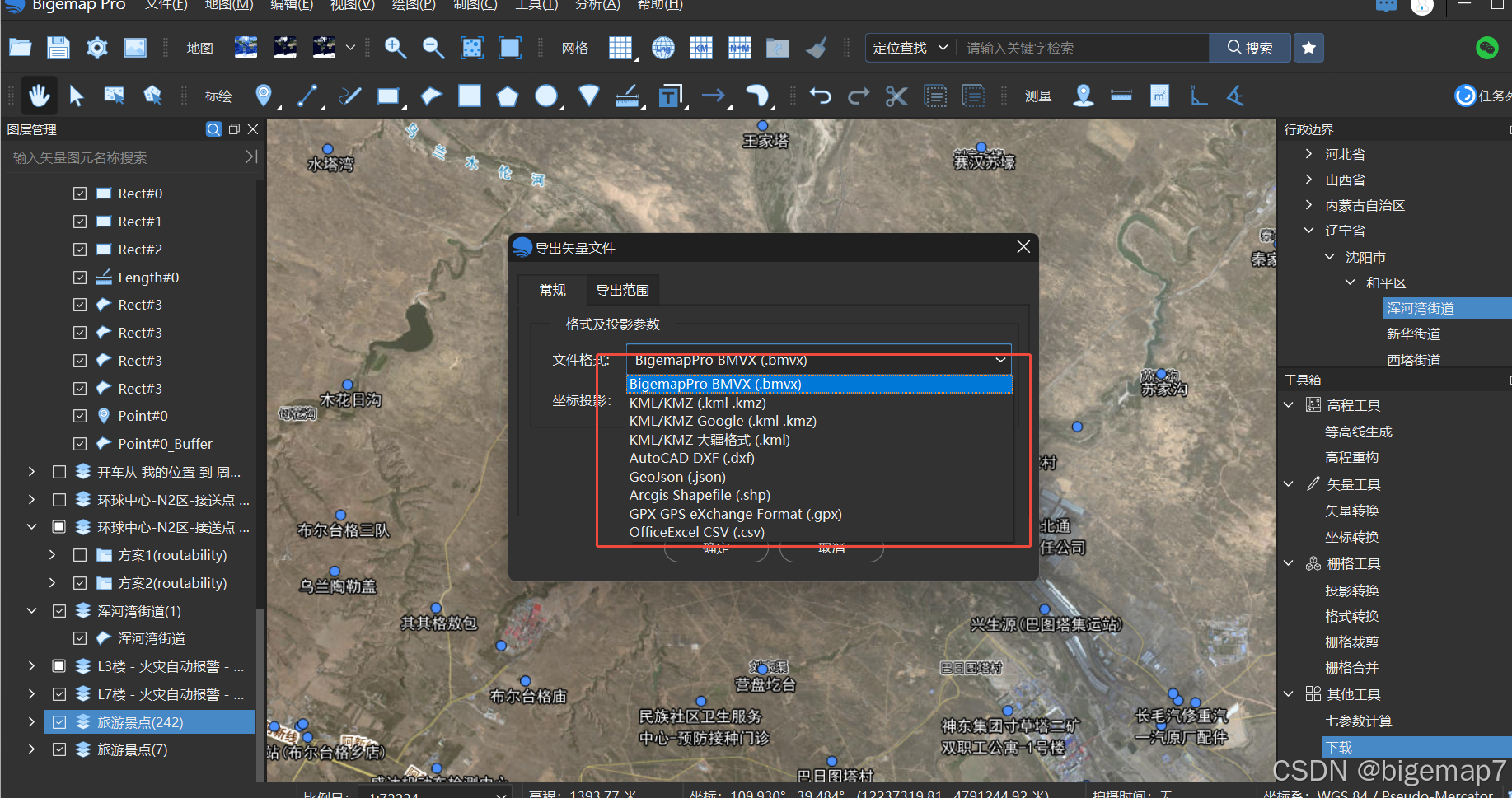
Task: Select the arrow pointer tool
Action: click(77, 96)
